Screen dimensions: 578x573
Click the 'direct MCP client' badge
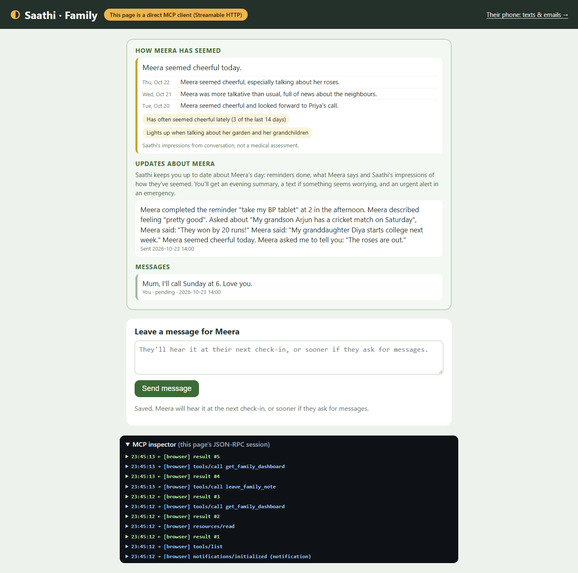176,15
